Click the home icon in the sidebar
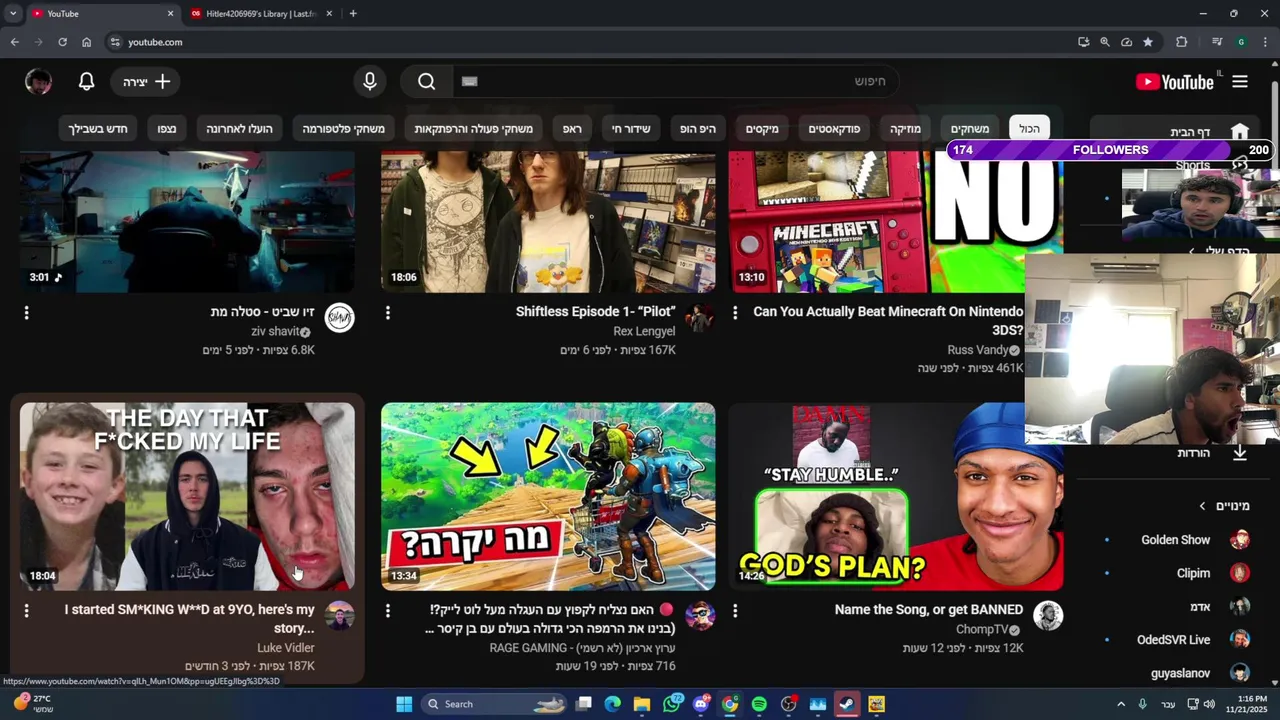 [1240, 132]
